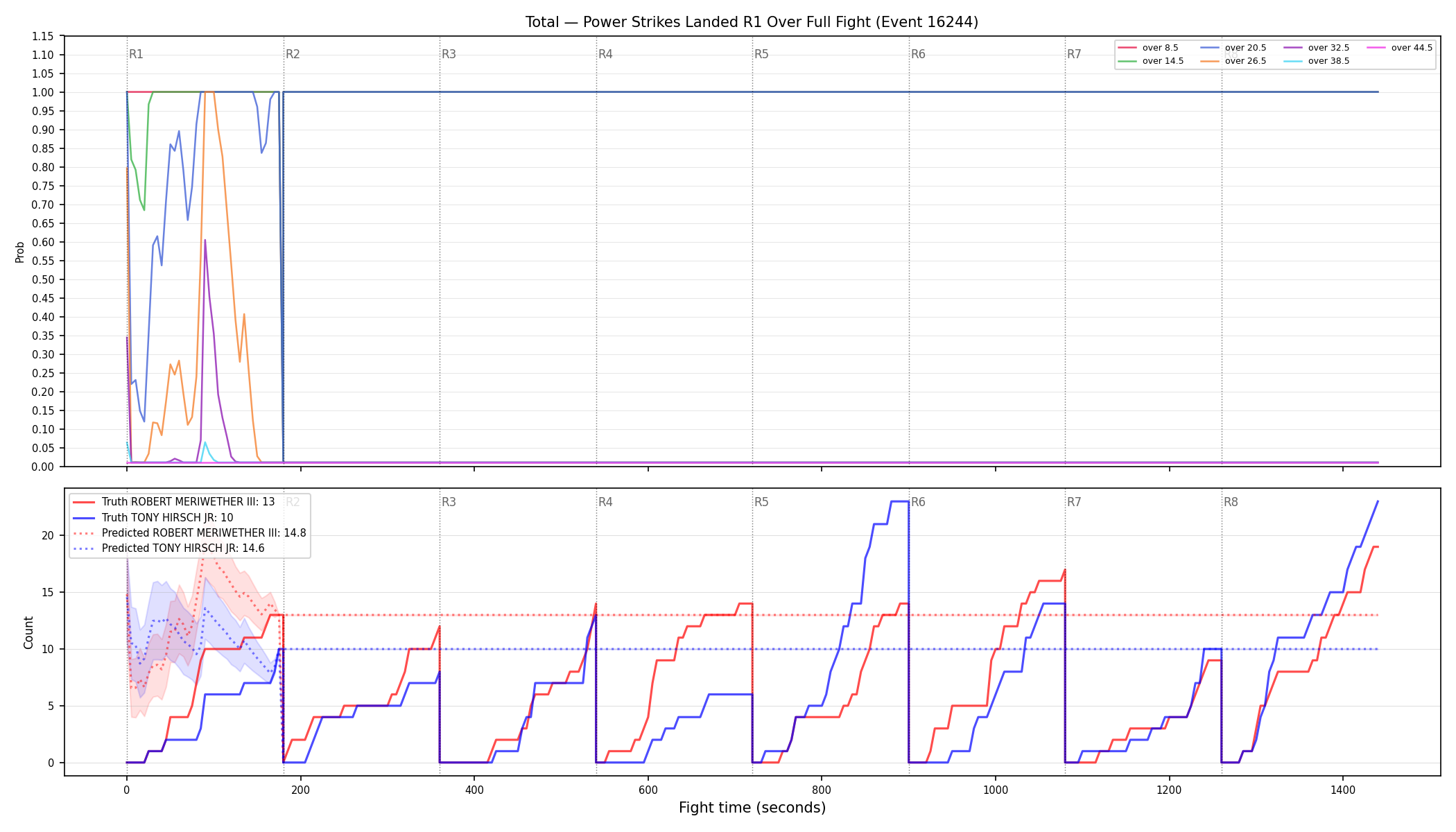Click the R5 round label in top chart
The image size is (1456, 832).
pos(761,54)
